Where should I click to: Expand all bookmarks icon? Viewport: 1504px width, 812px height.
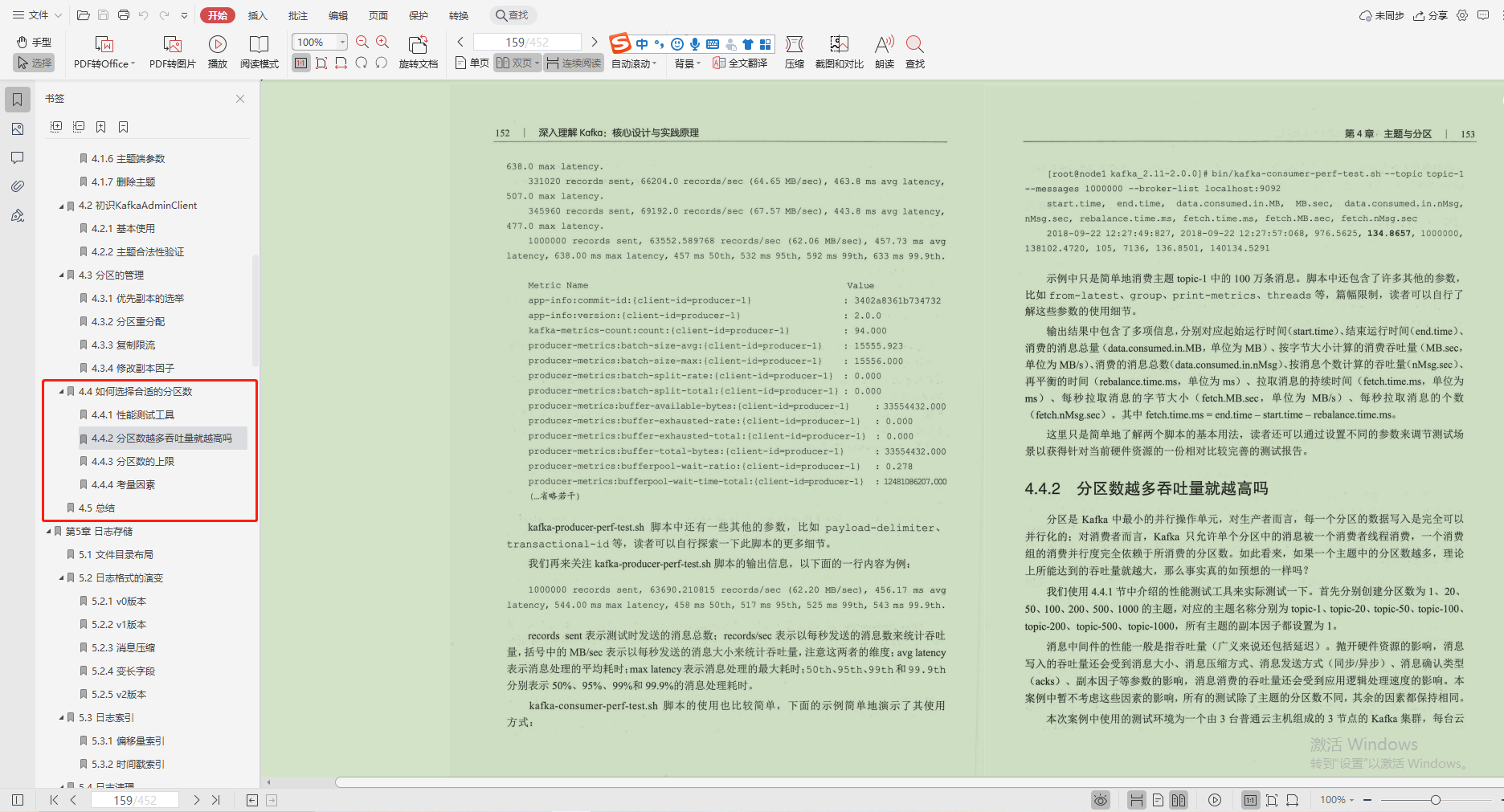[56, 127]
